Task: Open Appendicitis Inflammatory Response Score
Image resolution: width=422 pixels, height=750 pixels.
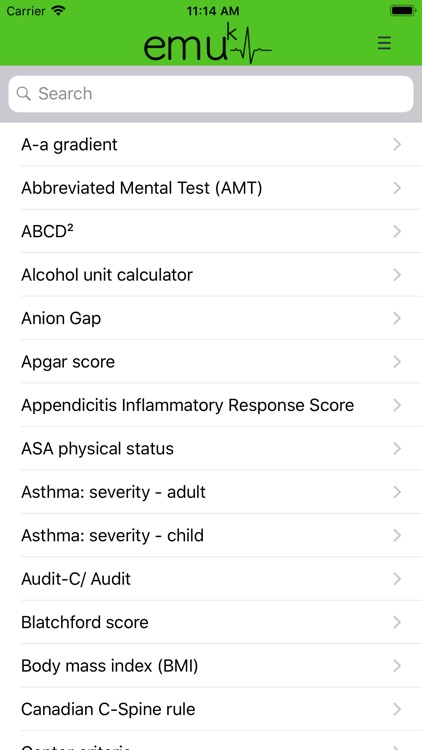Action: coord(211,405)
